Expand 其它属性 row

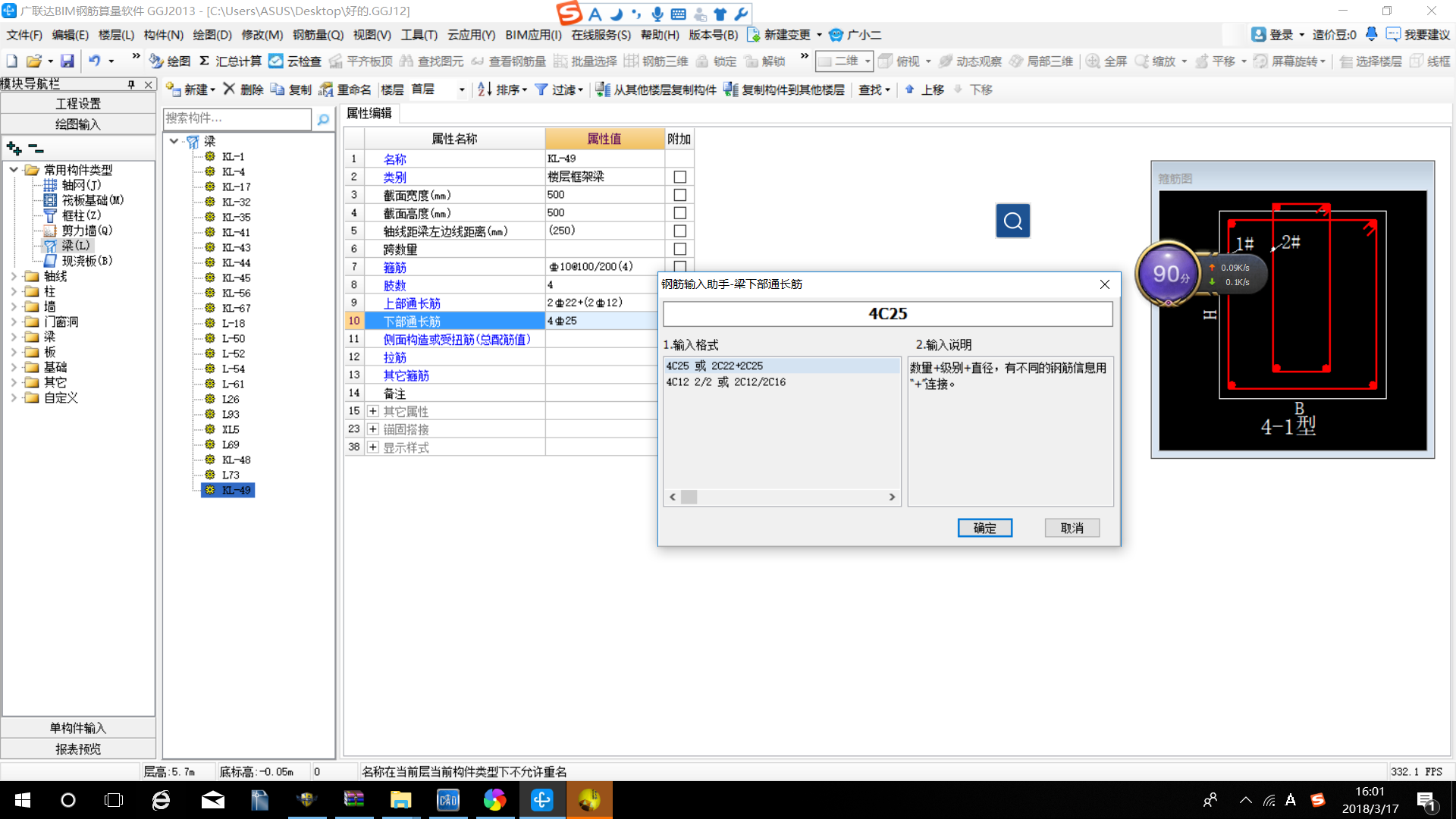click(x=373, y=411)
